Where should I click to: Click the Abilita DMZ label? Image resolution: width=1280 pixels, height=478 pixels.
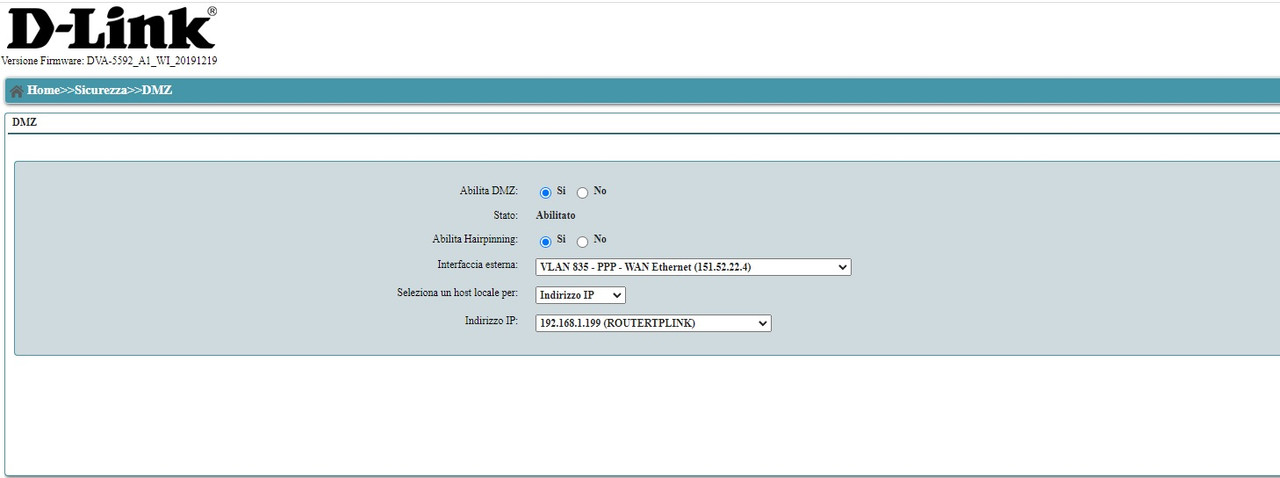(x=489, y=191)
